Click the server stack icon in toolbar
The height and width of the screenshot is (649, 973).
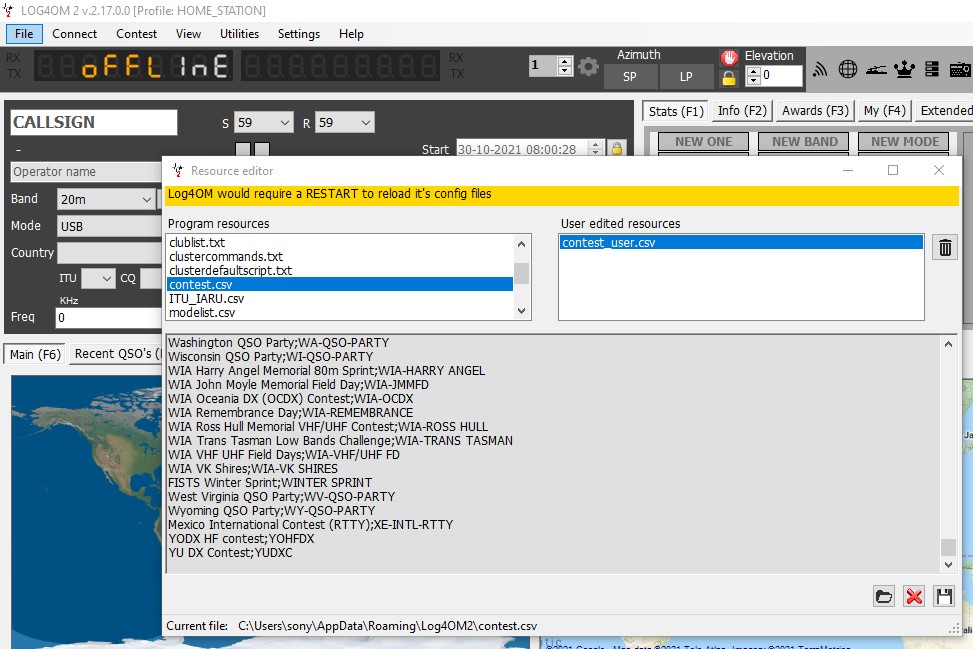point(931,69)
